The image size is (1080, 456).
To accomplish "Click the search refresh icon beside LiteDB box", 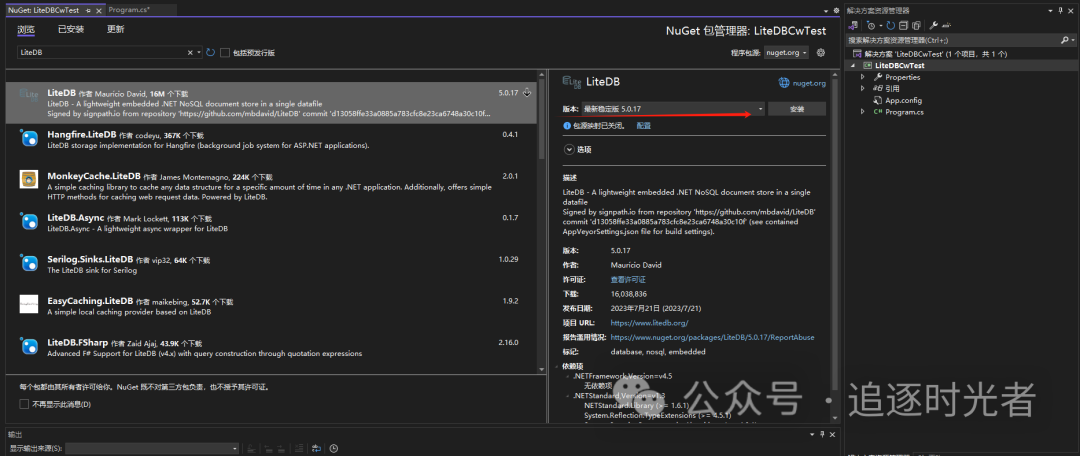I will (x=211, y=52).
